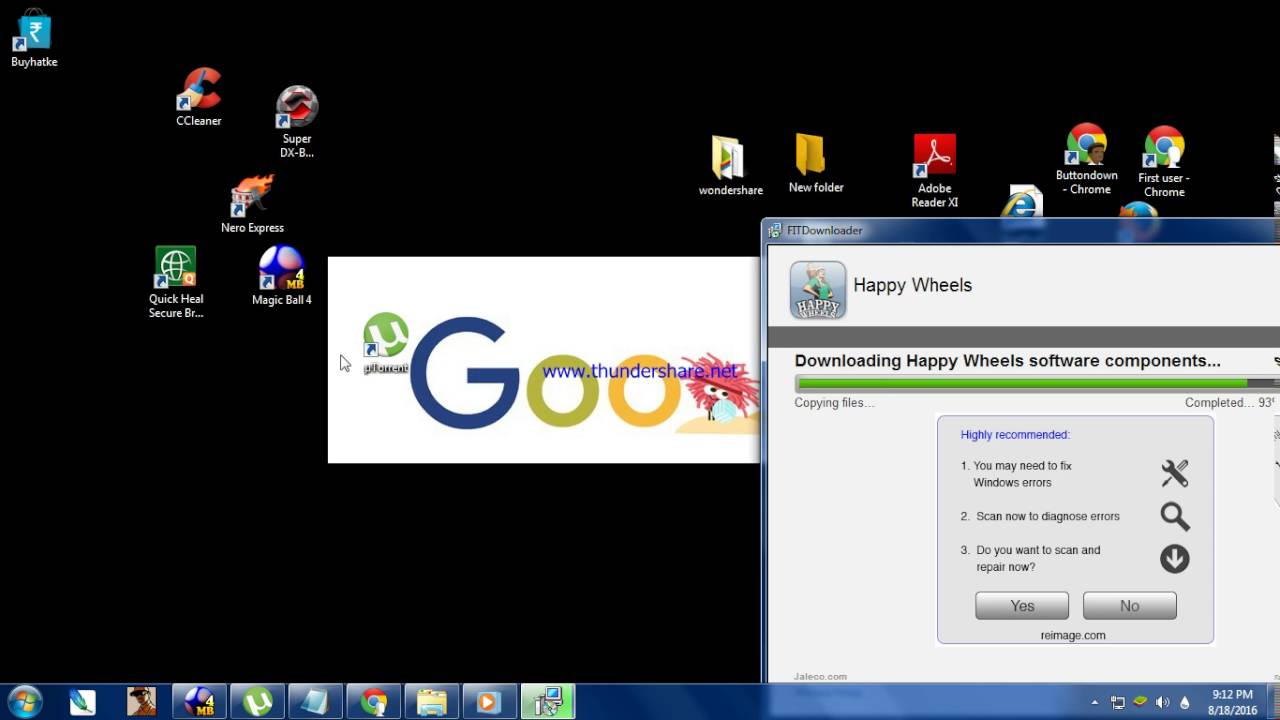The image size is (1280, 720).
Task: Open media player from the taskbar
Action: pos(489,702)
